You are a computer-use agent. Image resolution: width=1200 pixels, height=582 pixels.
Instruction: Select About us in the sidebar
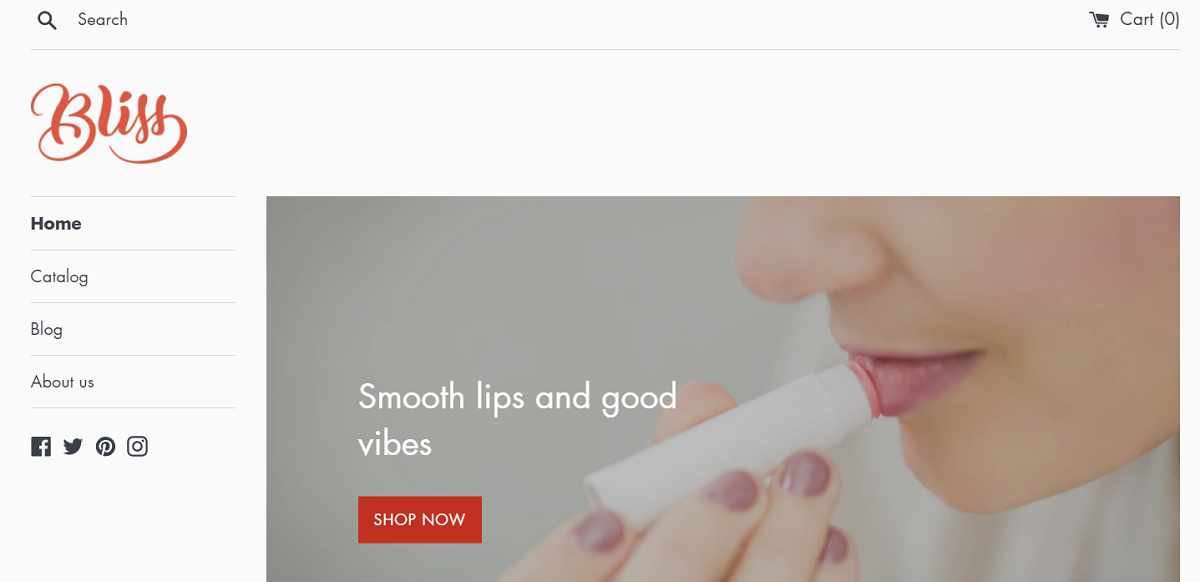pyautogui.click(x=133, y=382)
